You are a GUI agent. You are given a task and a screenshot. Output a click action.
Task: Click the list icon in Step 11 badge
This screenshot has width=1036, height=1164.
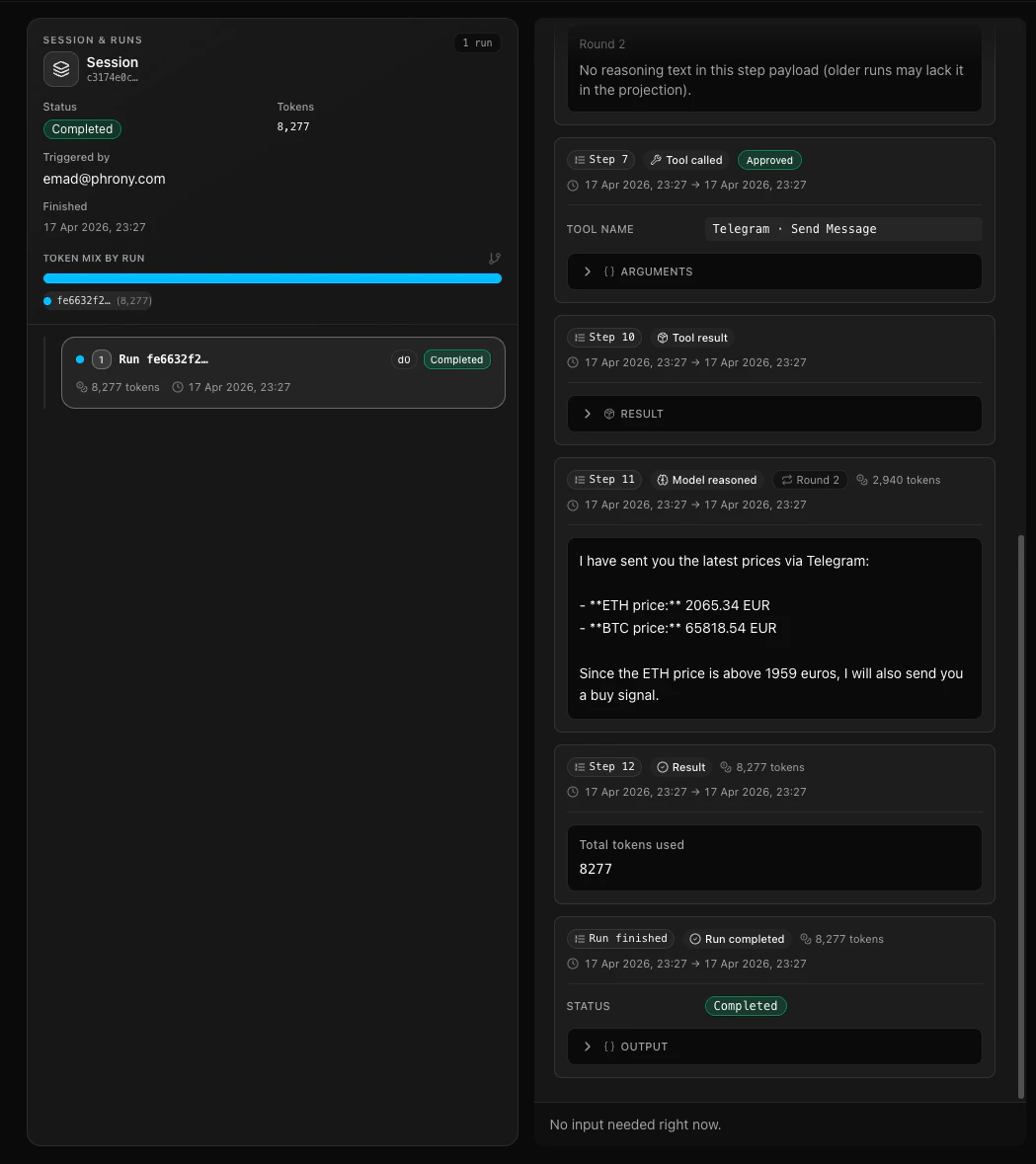coord(580,480)
